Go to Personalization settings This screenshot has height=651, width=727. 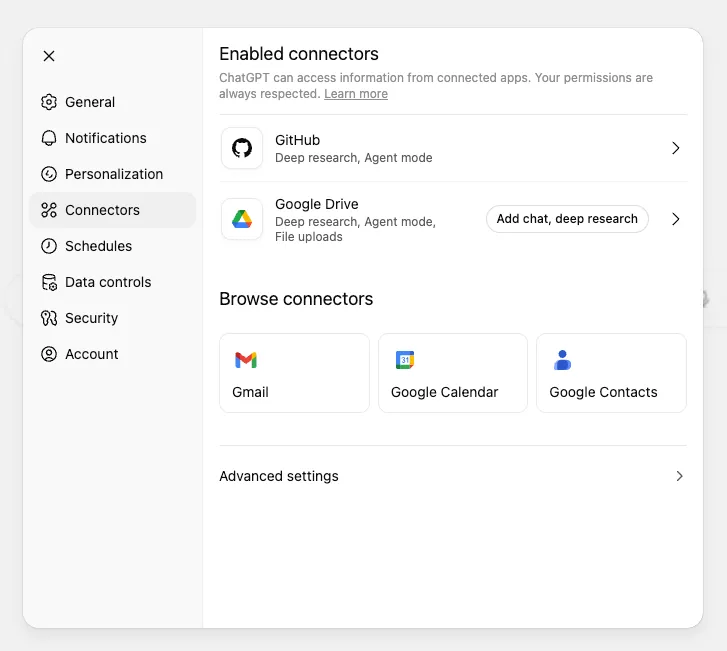click(114, 174)
